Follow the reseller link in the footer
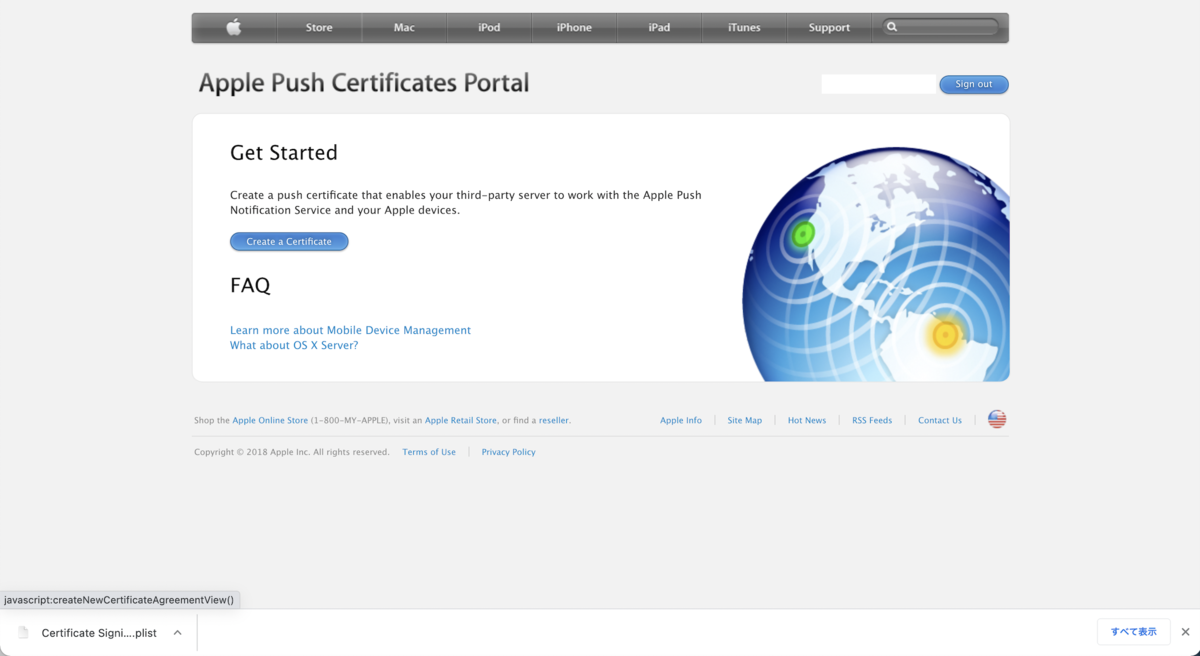The image size is (1200, 656). (554, 421)
